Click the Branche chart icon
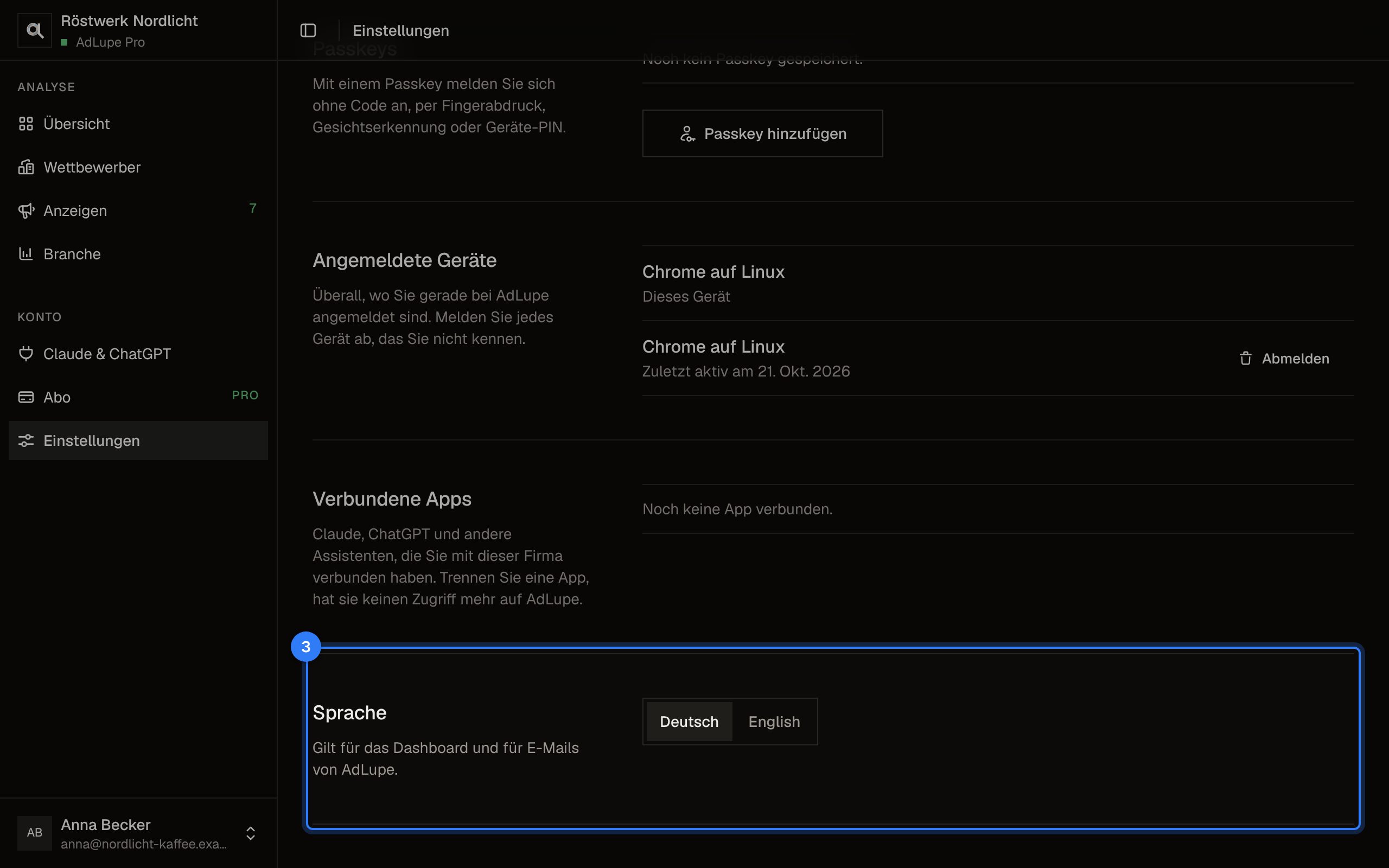Screen dimensions: 1389x868 [26, 254]
